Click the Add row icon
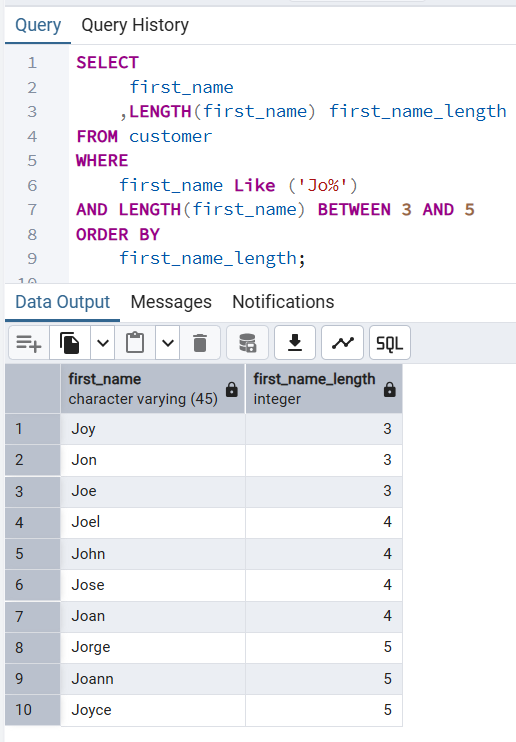The height and width of the screenshot is (742, 516). tap(29, 343)
